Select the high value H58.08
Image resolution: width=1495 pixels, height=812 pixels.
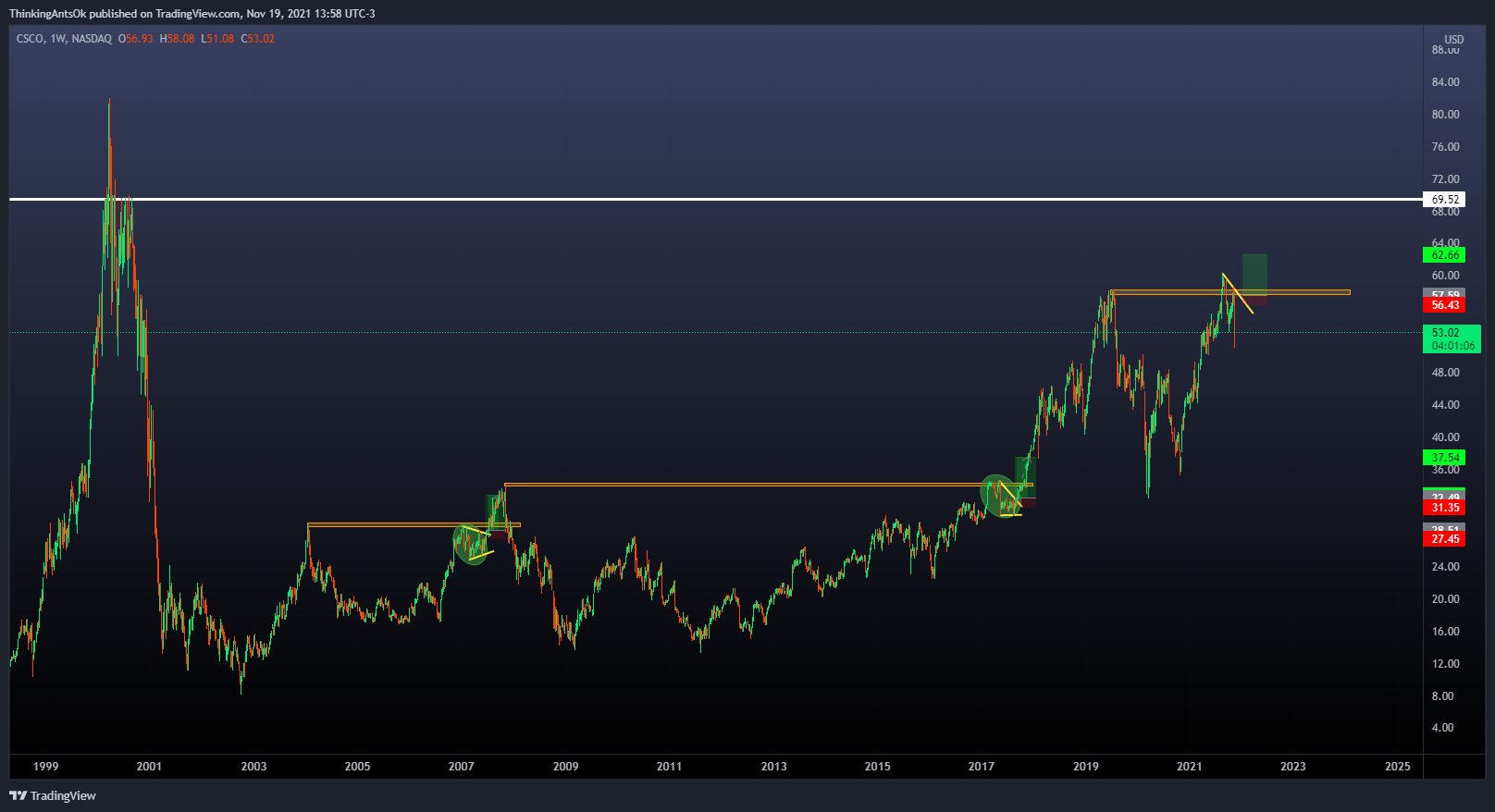pos(178,39)
